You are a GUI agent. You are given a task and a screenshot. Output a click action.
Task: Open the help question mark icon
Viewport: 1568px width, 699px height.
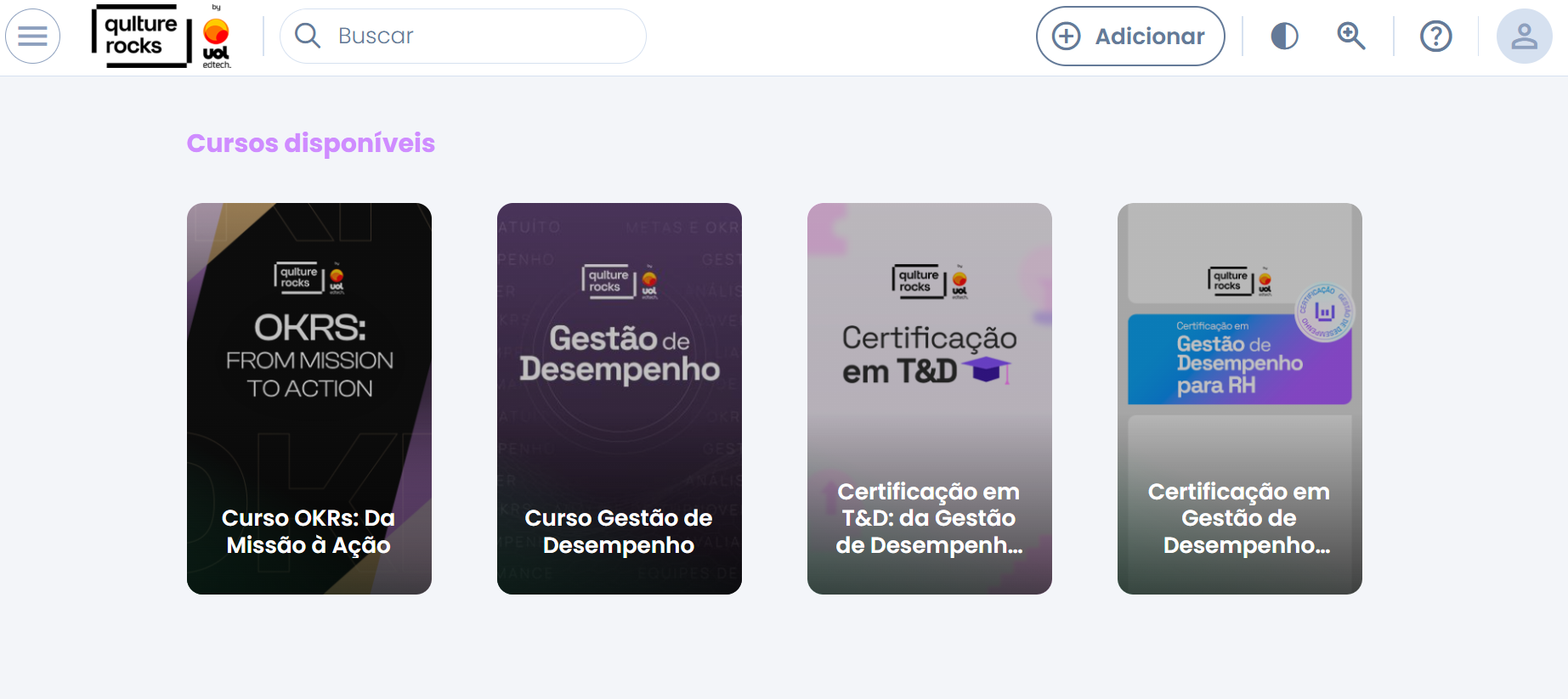(1436, 37)
